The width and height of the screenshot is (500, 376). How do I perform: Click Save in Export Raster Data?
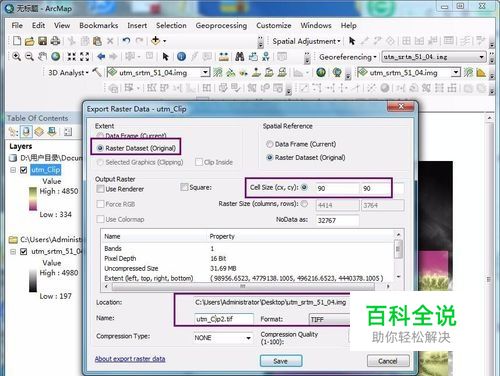(x=281, y=361)
